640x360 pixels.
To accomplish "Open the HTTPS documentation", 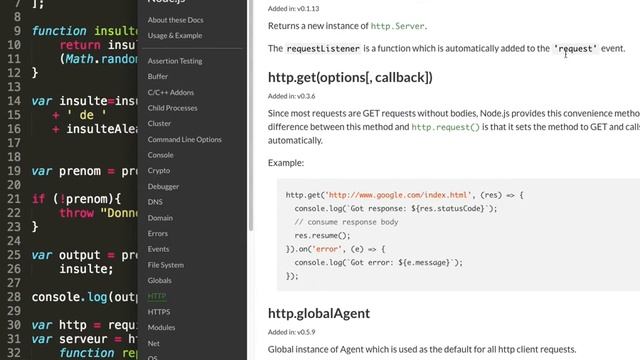I will [159, 312].
